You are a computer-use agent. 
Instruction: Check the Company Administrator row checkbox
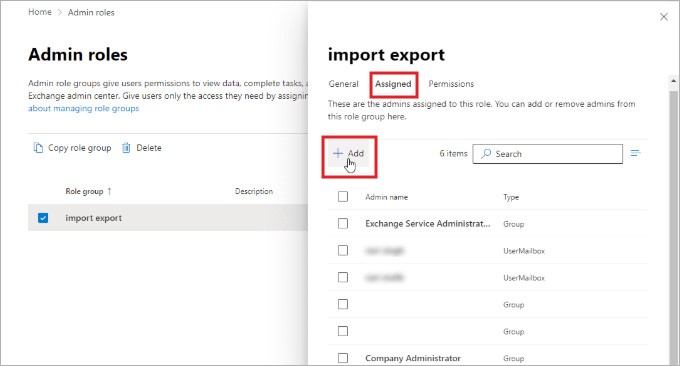343,358
